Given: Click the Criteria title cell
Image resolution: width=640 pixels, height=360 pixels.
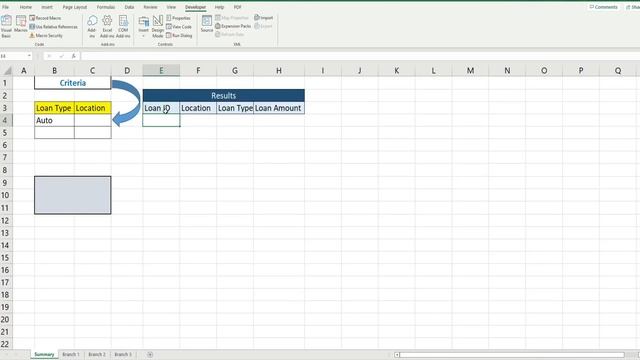Looking at the screenshot, I should 73,83.
